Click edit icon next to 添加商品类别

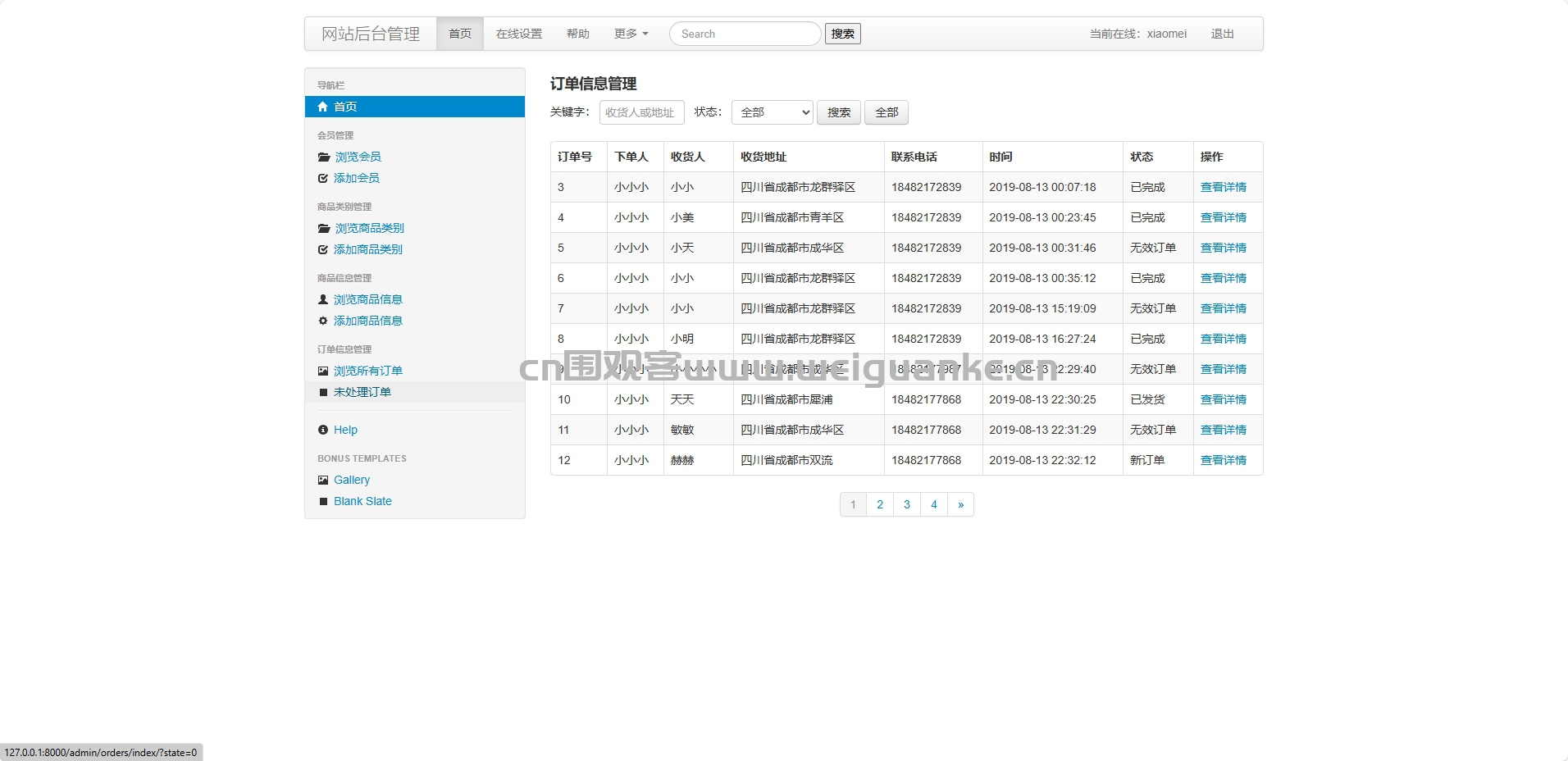(323, 249)
